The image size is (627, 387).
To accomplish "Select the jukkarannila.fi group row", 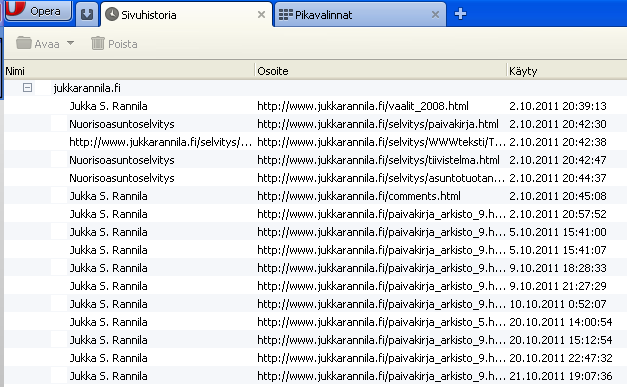I will [315, 88].
